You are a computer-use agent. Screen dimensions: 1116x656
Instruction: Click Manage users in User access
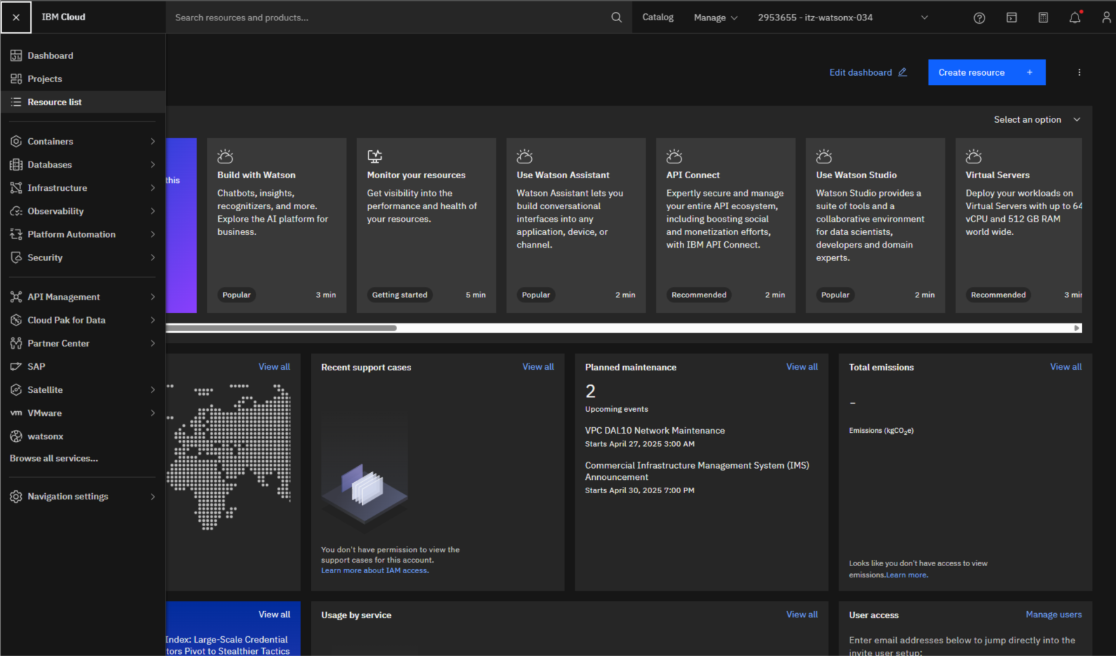pos(1053,615)
